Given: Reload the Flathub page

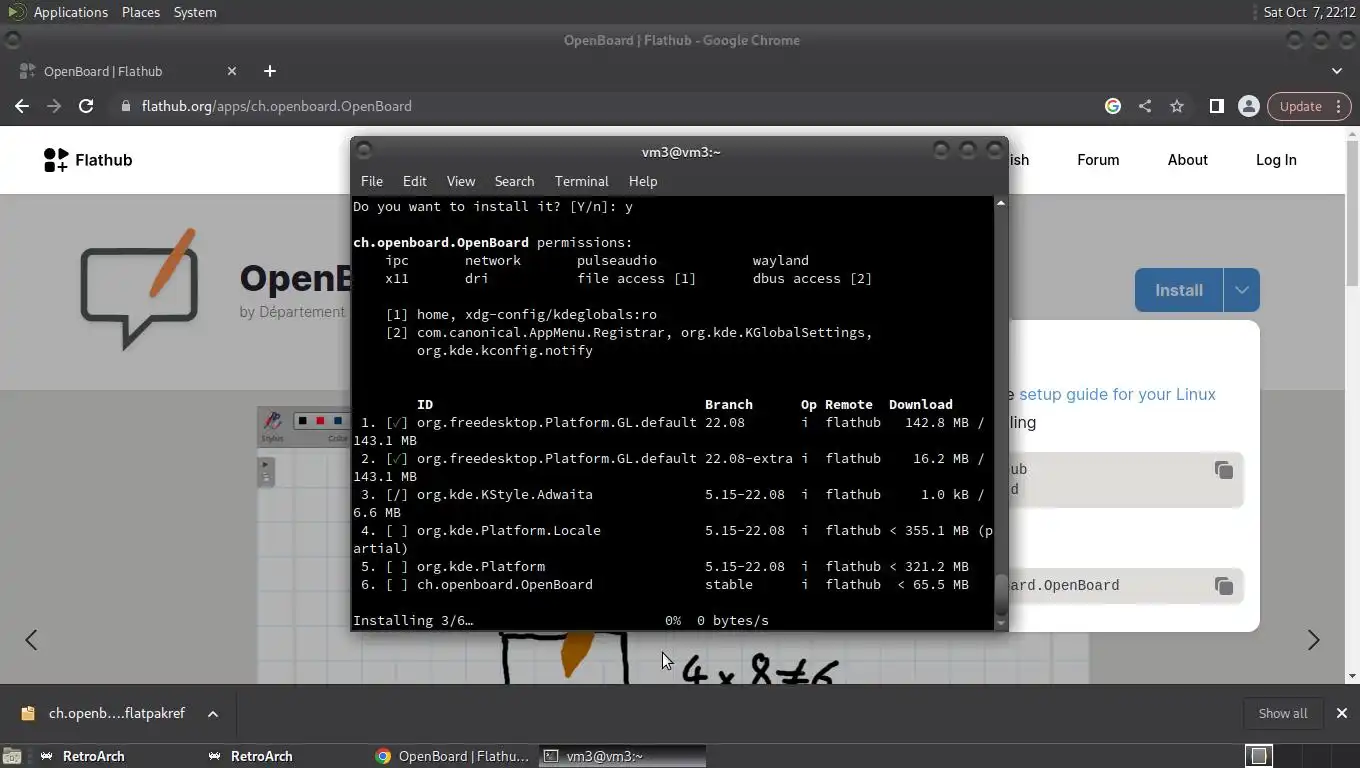Looking at the screenshot, I should [86, 106].
